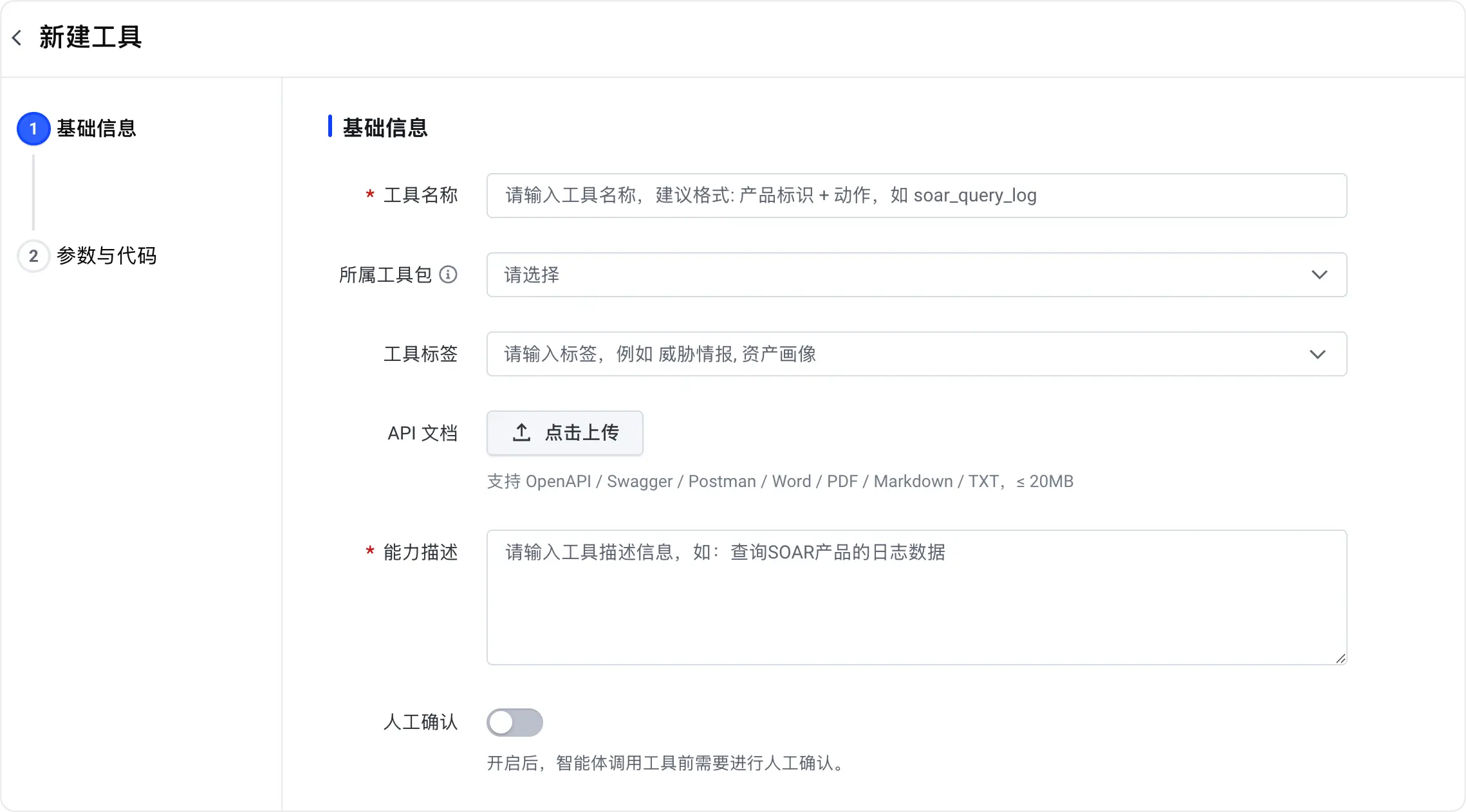1466x812 pixels.
Task: Click the 所属工具包 label text
Action: tap(385, 275)
